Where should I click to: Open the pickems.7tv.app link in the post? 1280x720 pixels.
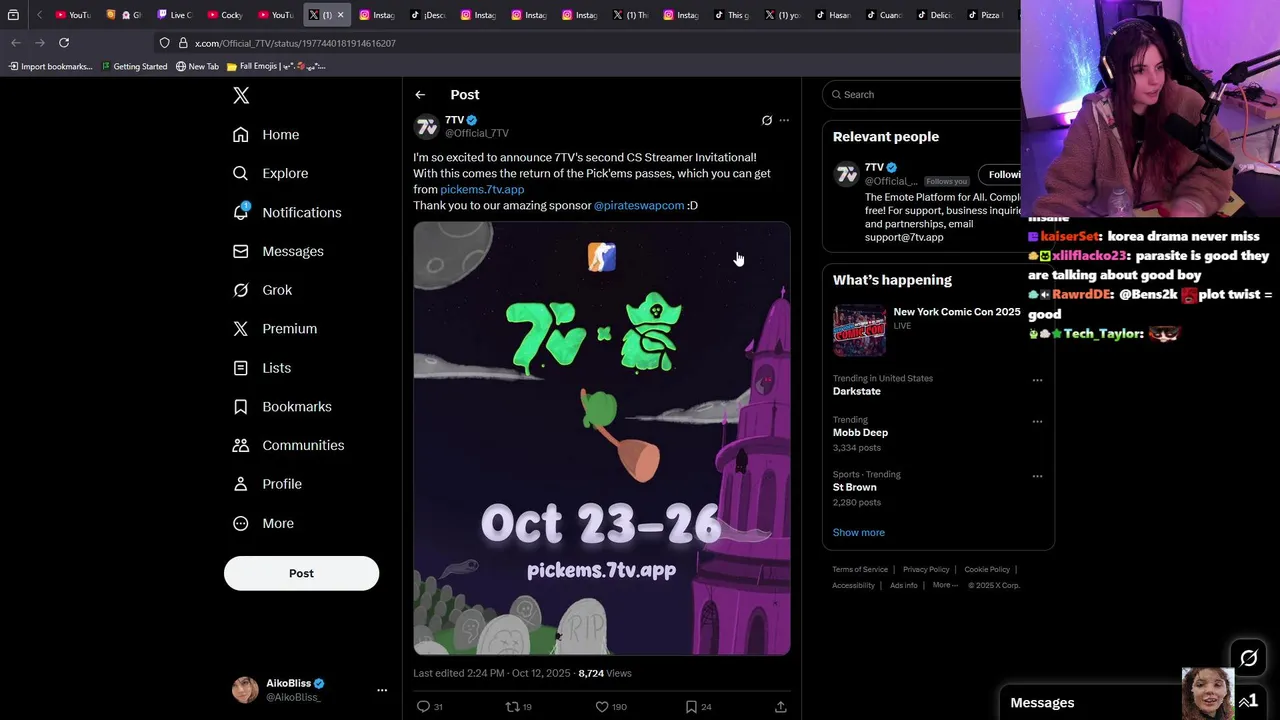[482, 189]
